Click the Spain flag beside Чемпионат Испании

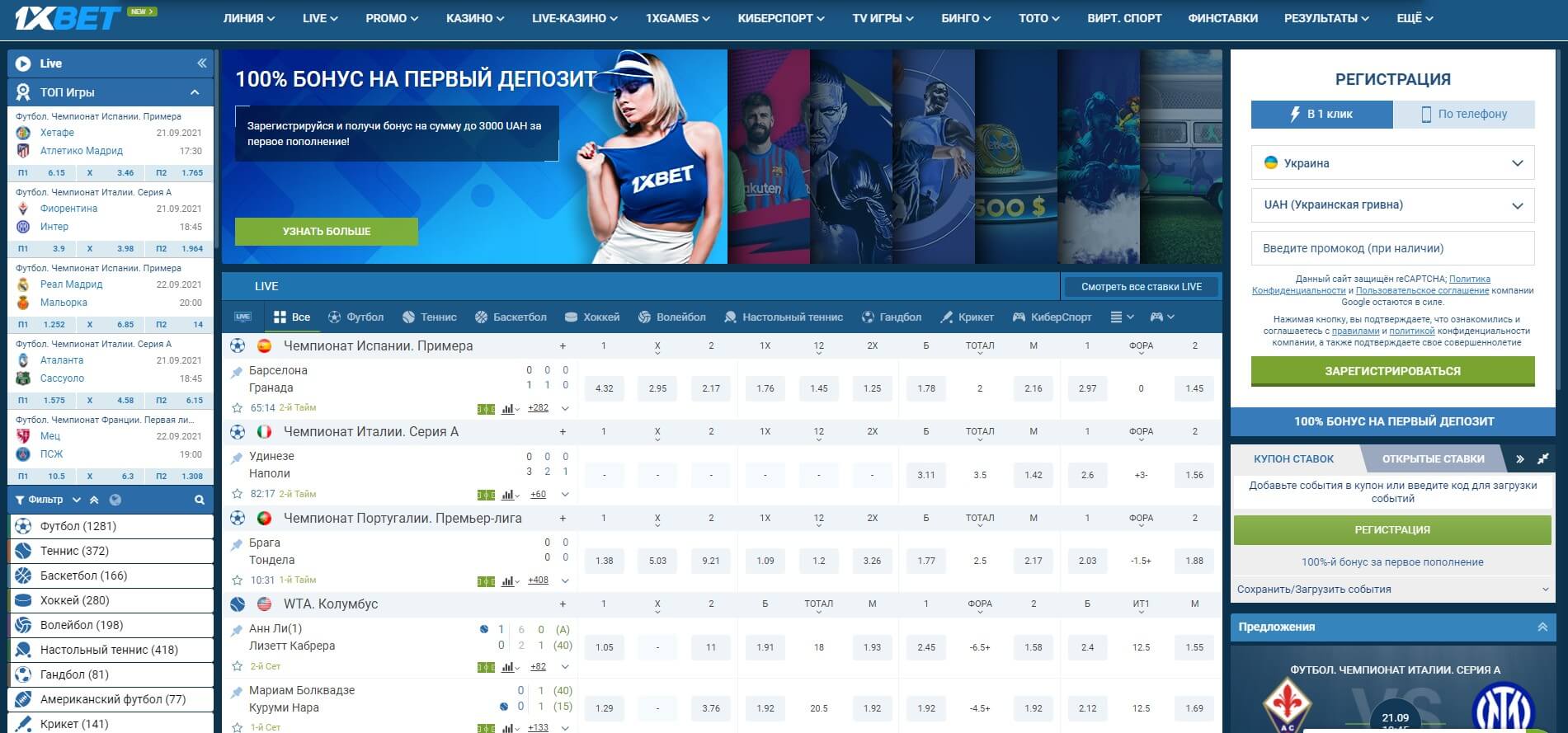pyautogui.click(x=264, y=345)
